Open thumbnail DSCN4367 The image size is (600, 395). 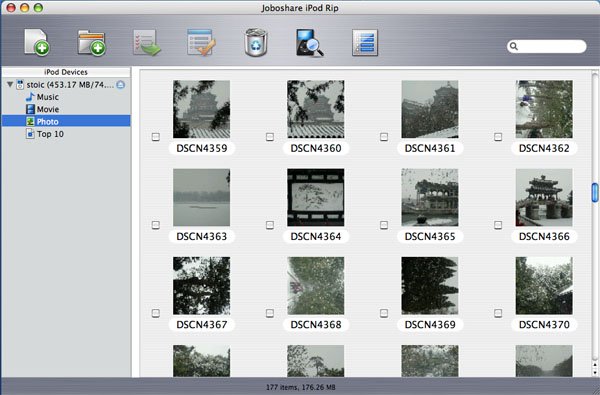pyautogui.click(x=201, y=286)
